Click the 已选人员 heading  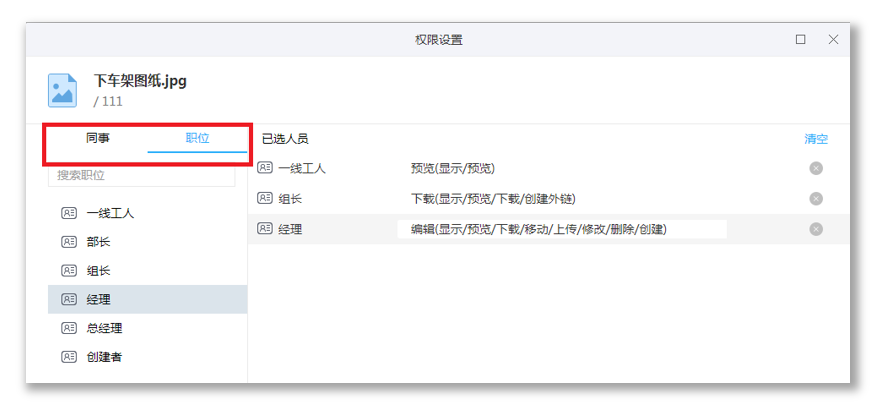point(285,139)
